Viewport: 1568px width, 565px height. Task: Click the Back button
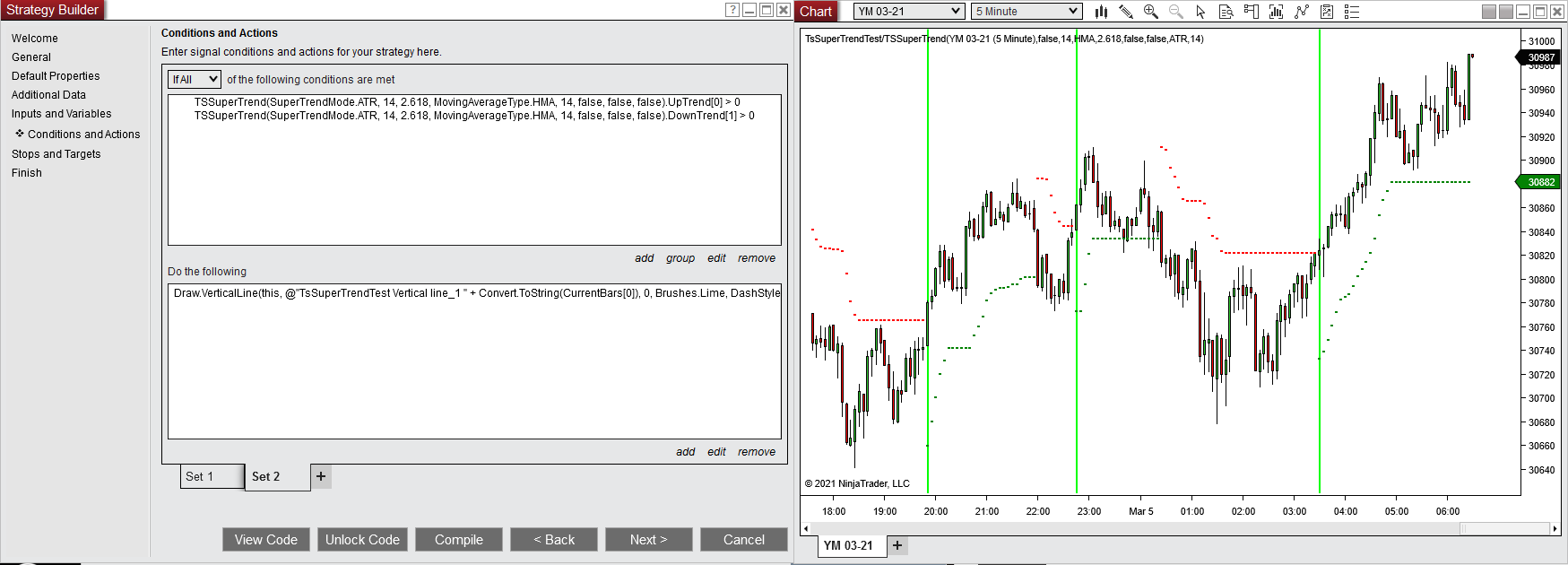[x=554, y=539]
